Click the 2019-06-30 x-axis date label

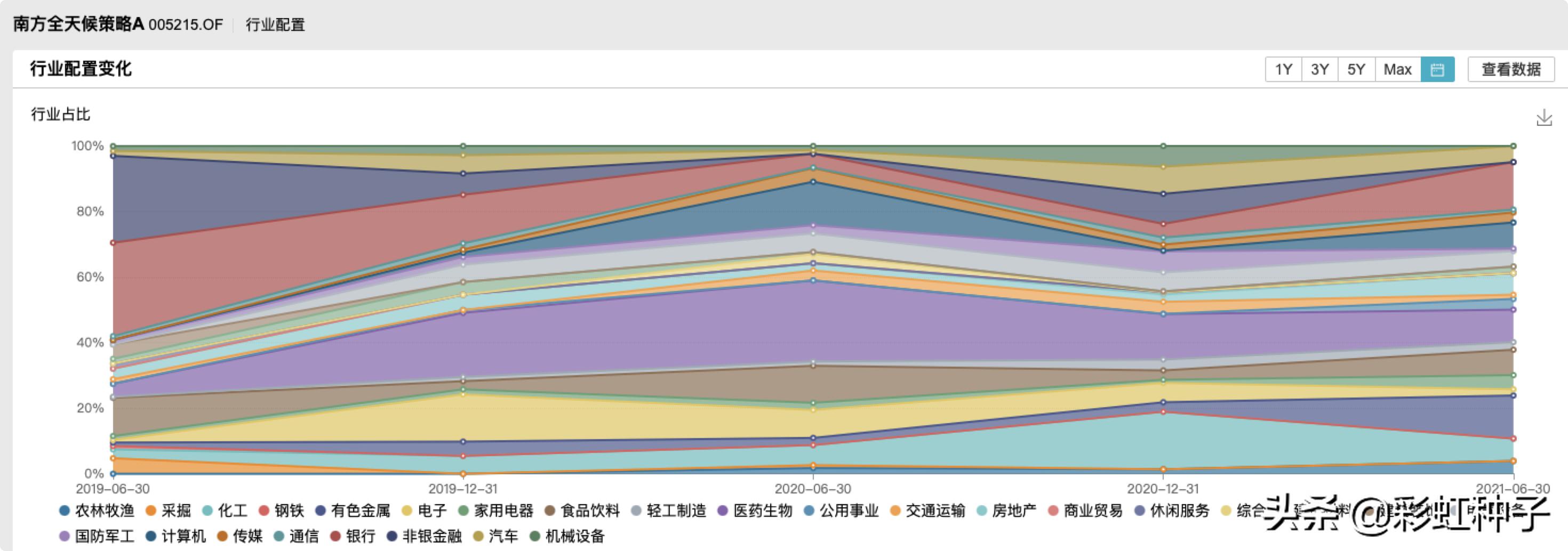coord(113,489)
